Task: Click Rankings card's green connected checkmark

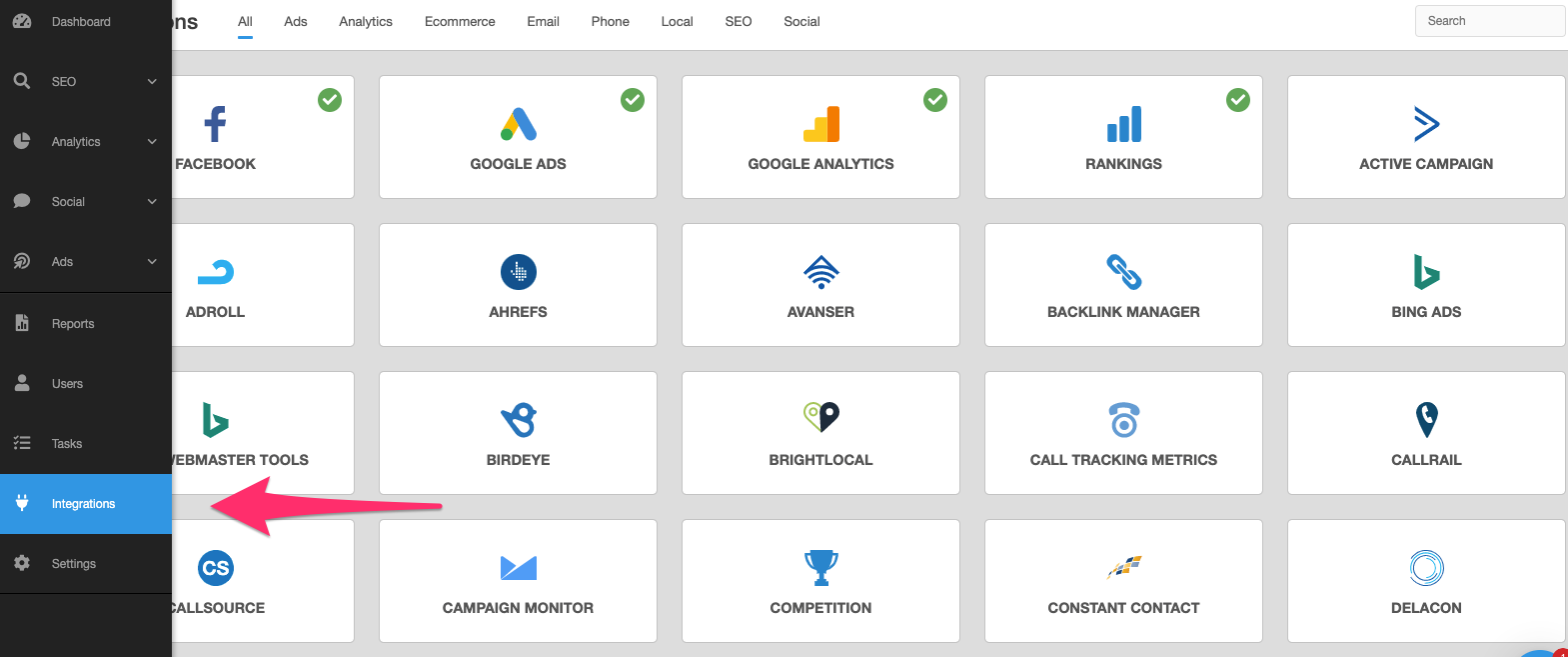Action: [x=1238, y=100]
